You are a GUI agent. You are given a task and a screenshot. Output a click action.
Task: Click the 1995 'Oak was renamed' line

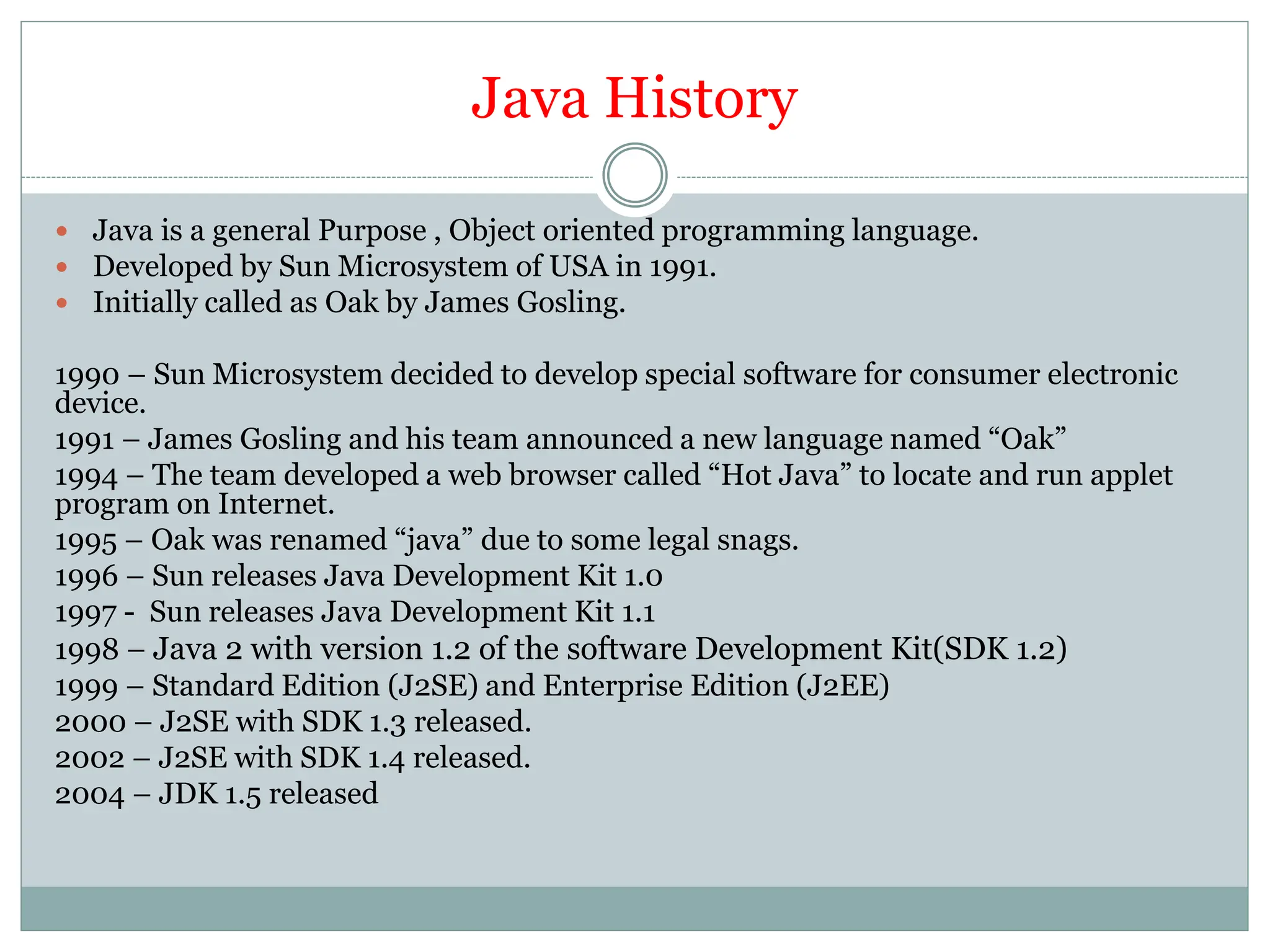426,540
